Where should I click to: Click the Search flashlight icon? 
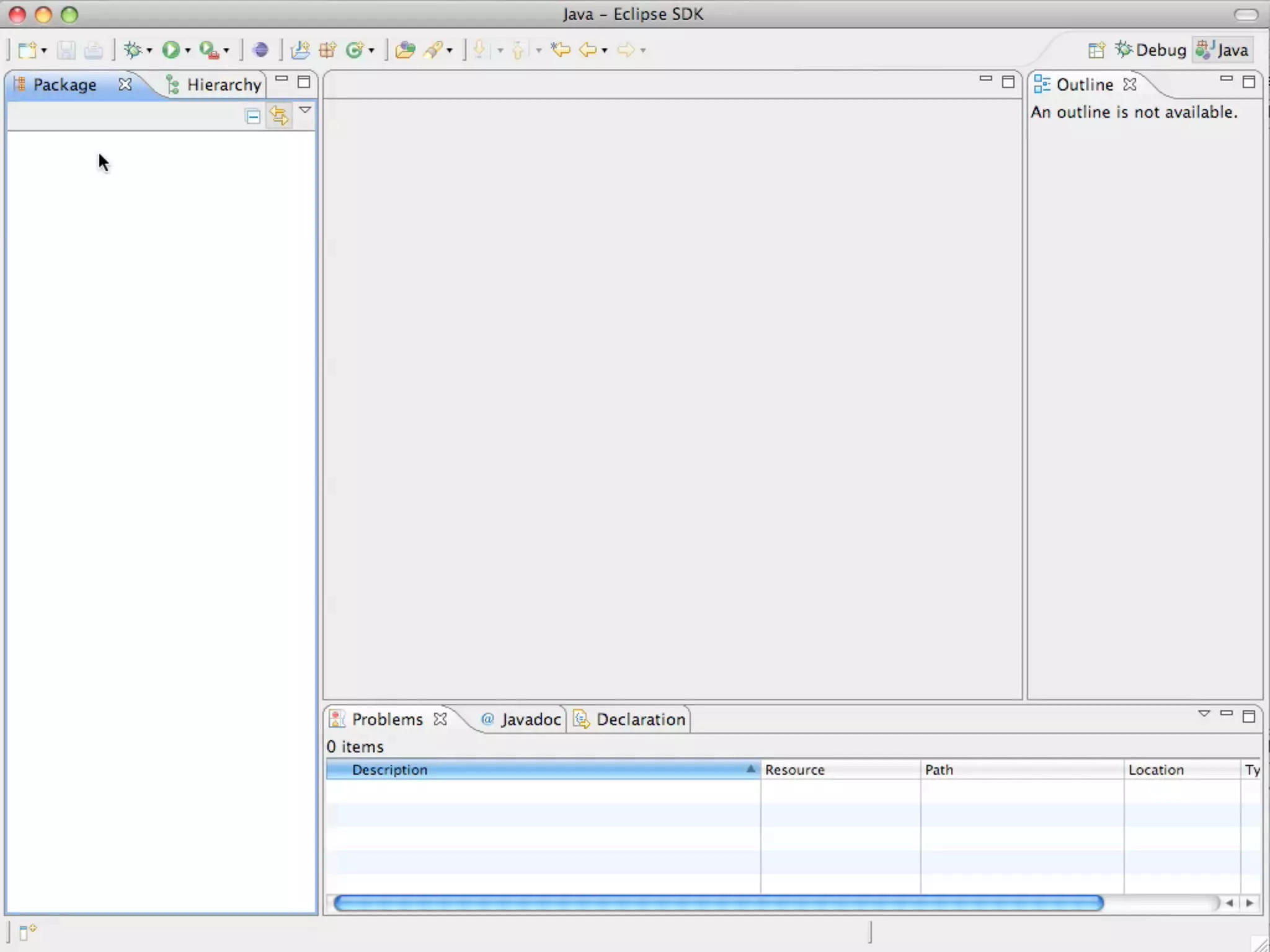[433, 50]
